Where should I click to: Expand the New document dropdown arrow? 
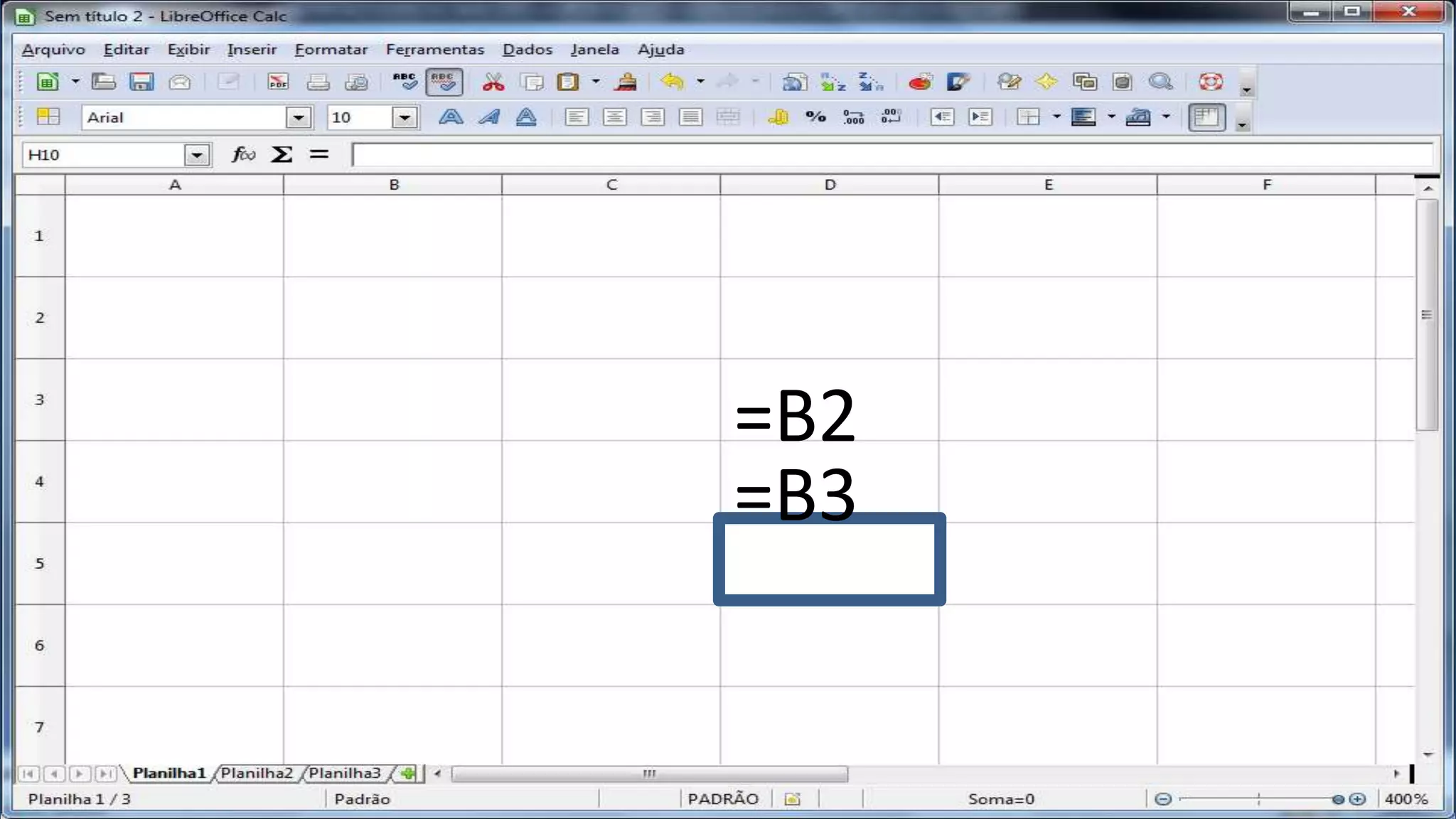coord(75,82)
